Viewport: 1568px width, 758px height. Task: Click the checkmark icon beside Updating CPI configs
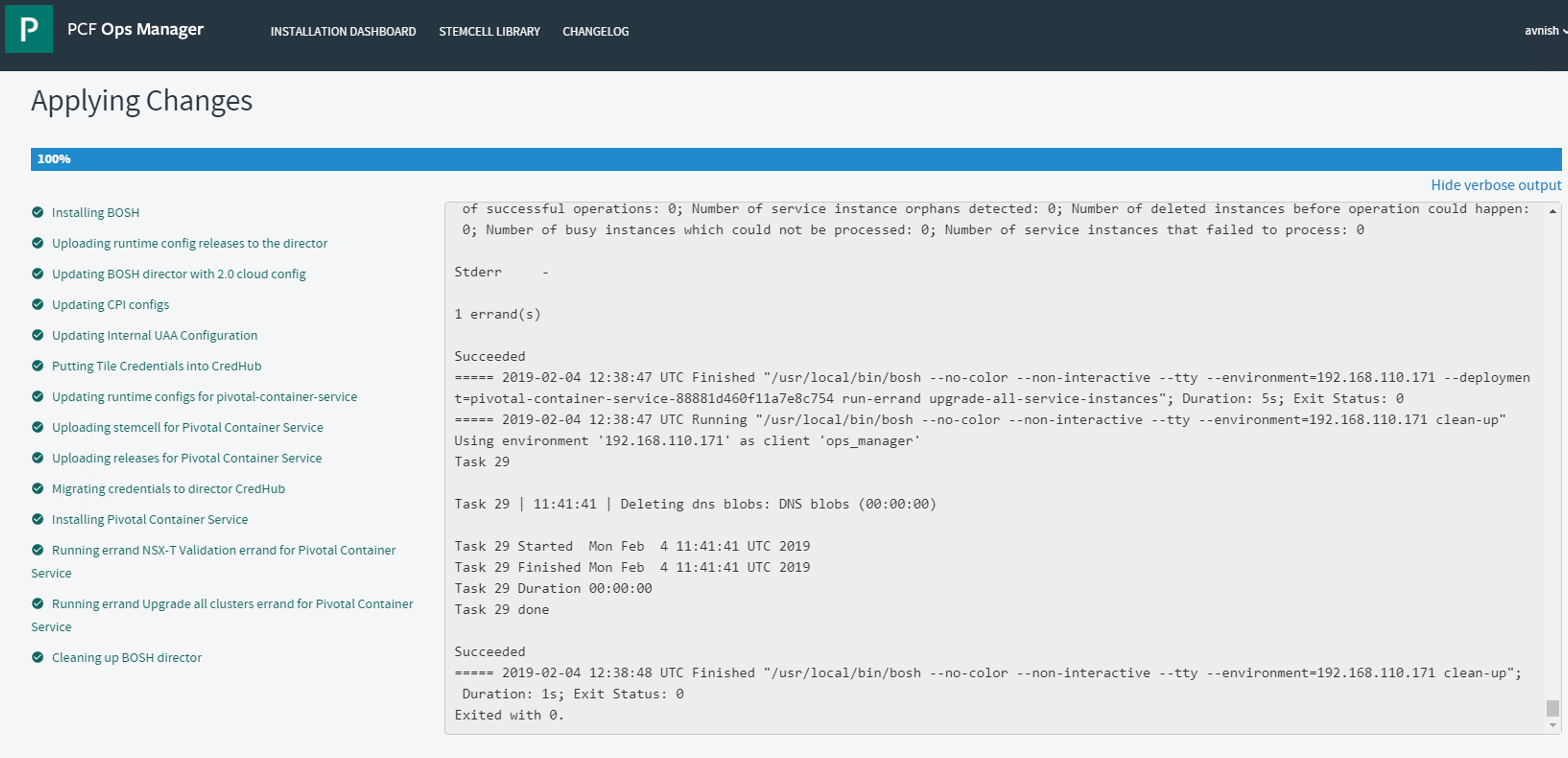click(x=38, y=304)
